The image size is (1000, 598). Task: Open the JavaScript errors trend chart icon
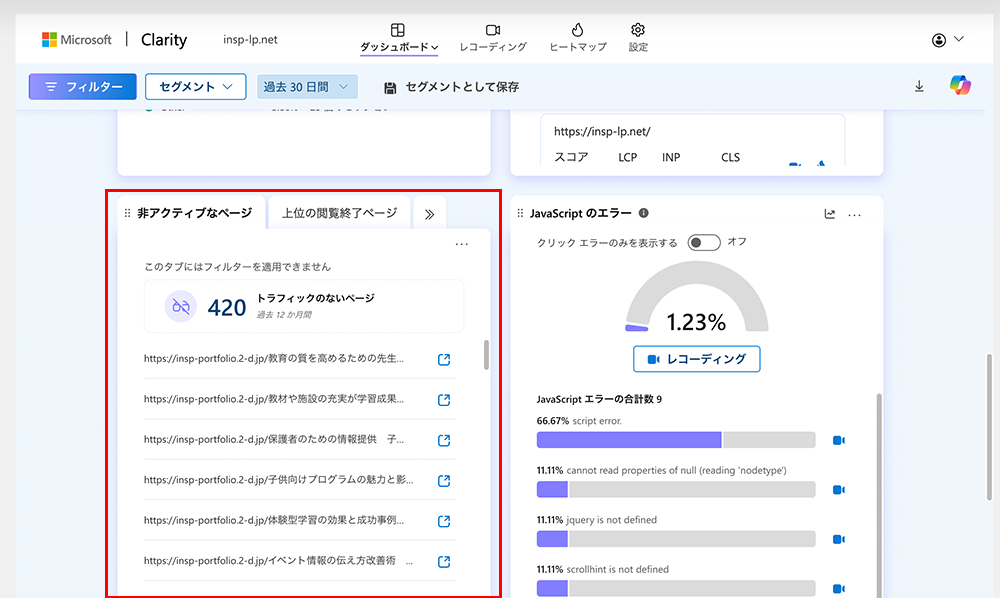pos(830,214)
